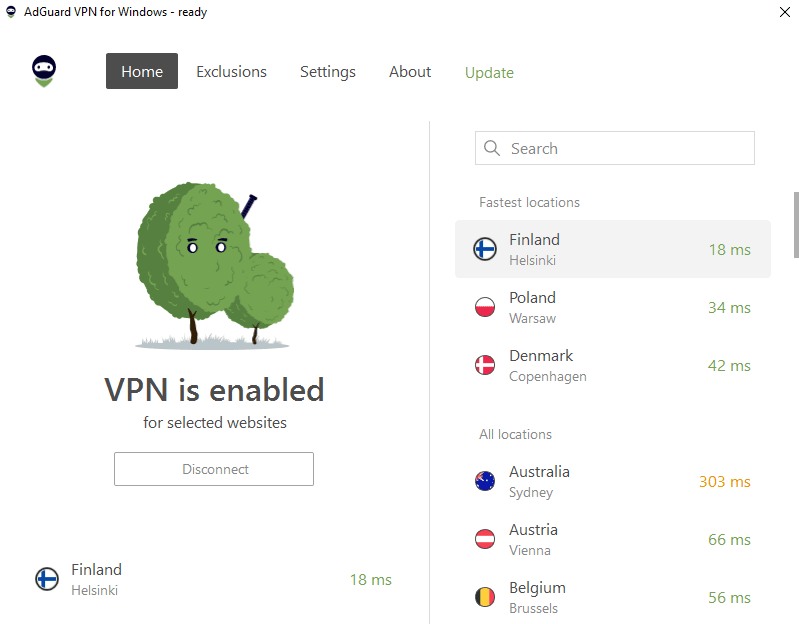Choose Australia from all locations
The height and width of the screenshot is (624, 799).
612,481
